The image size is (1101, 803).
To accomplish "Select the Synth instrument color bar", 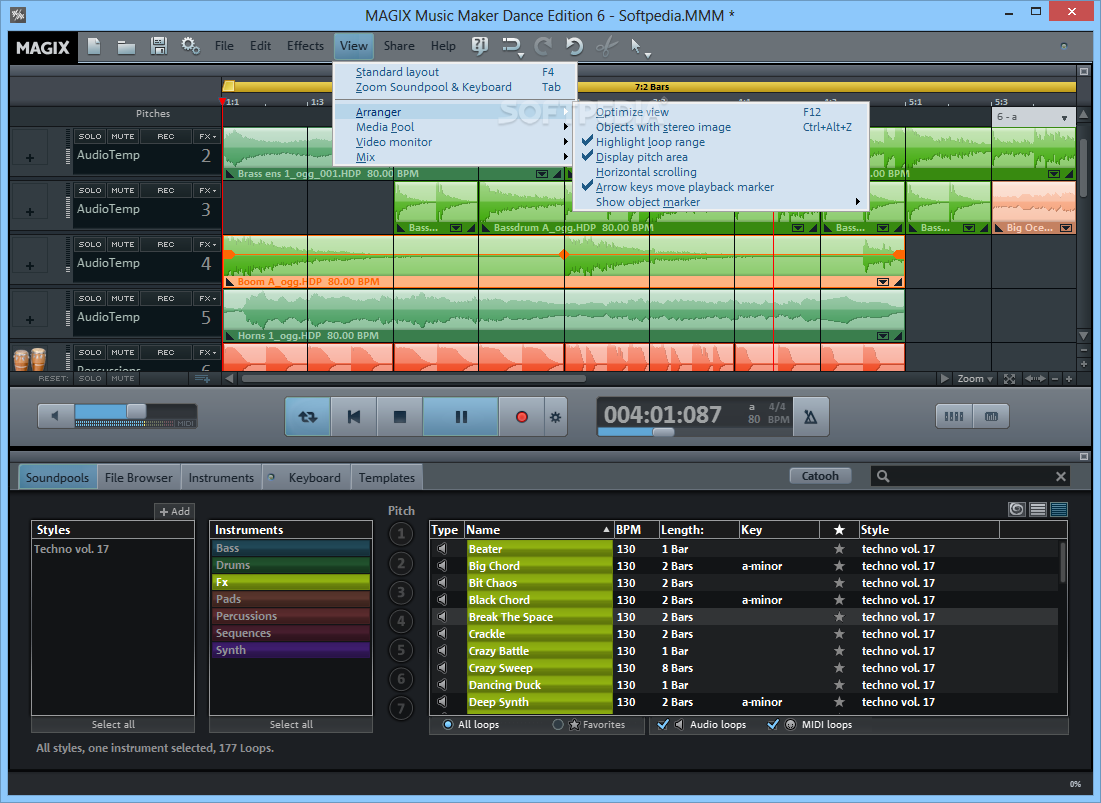I will [x=291, y=650].
